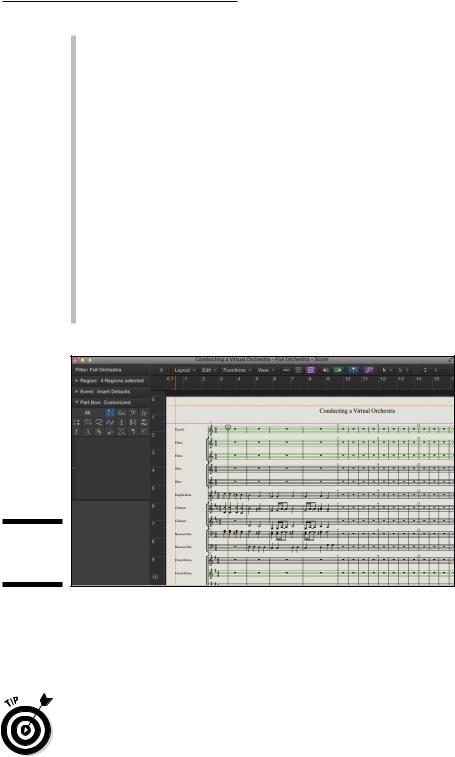Click the window fullscreen arrows icon
This screenshot has width=455, height=757.
tap(451, 360)
